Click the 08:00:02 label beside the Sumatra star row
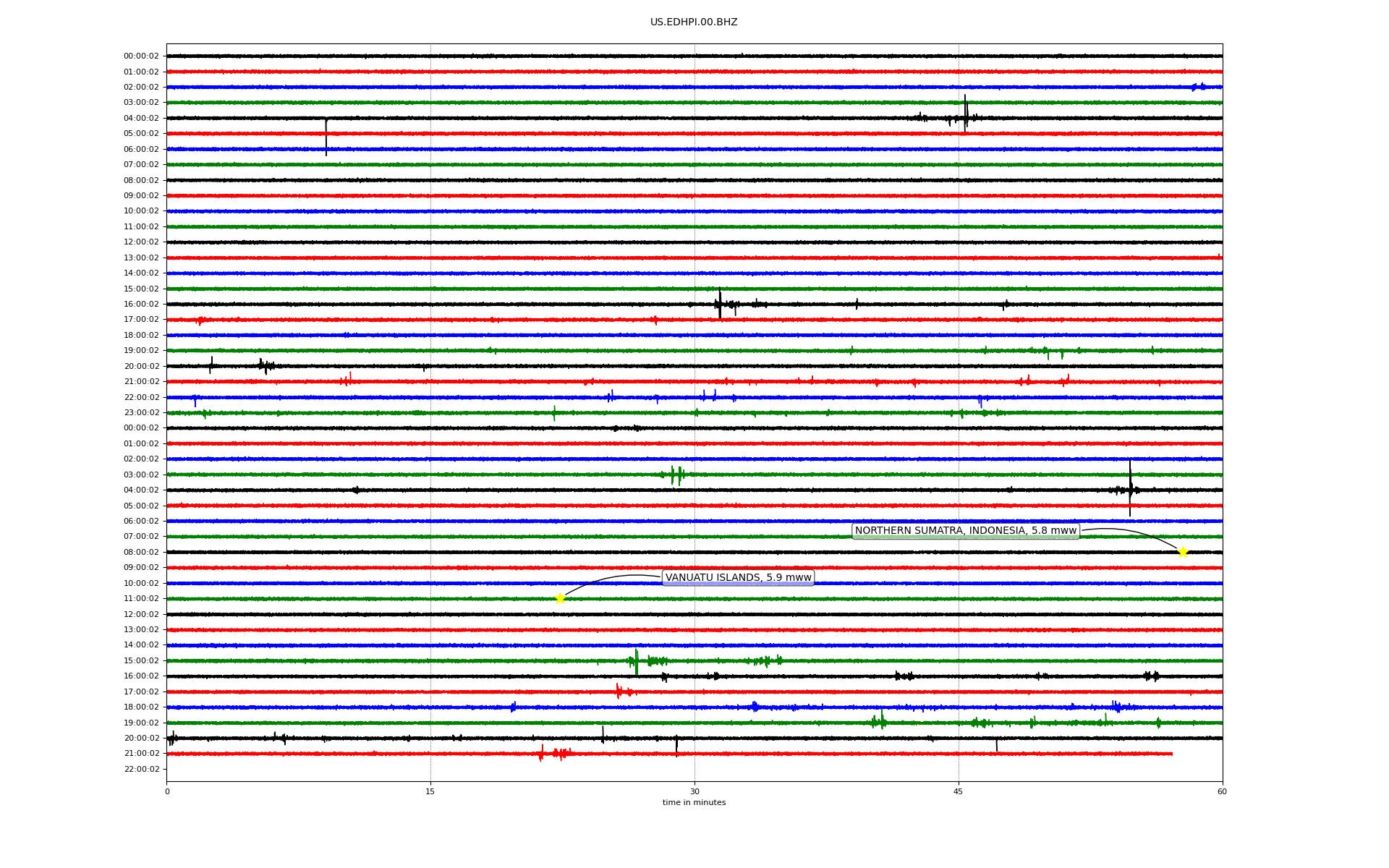This screenshot has height=868, width=1389. (141, 553)
